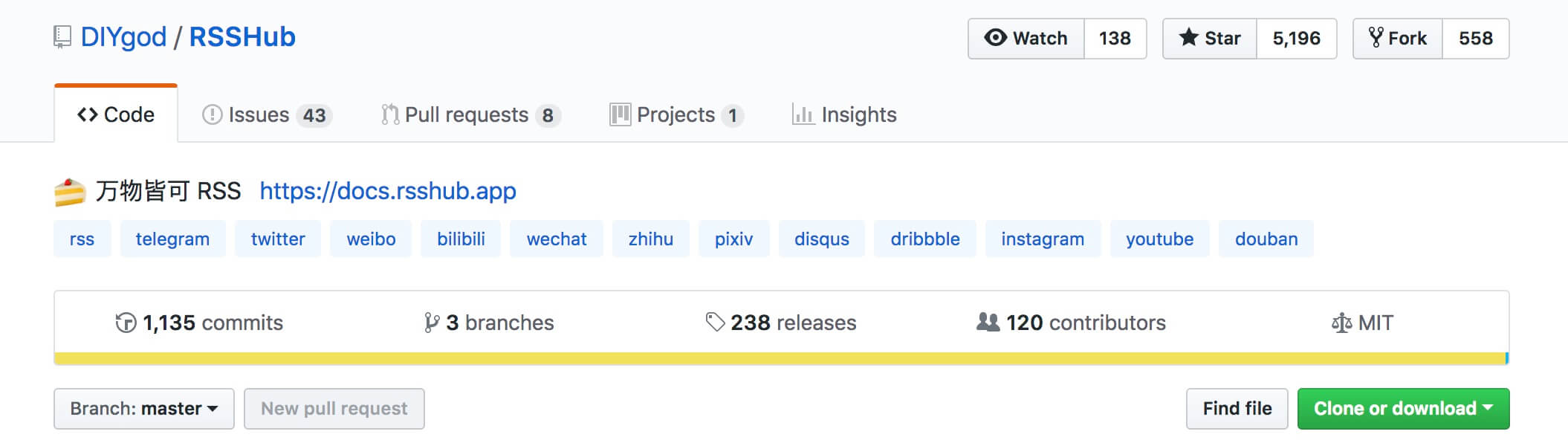Viewport: 1568px width, 443px height.
Task: Click the repository book icon
Action: pos(62,36)
